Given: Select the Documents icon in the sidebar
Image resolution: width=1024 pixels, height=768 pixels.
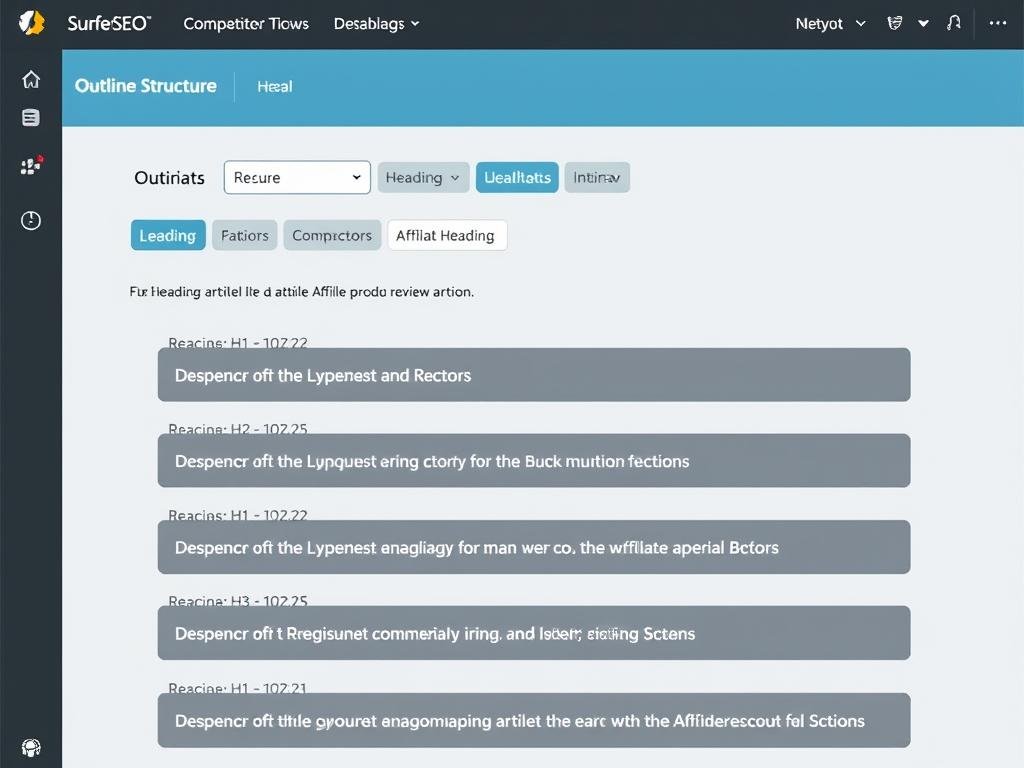Looking at the screenshot, I should tap(30, 117).
